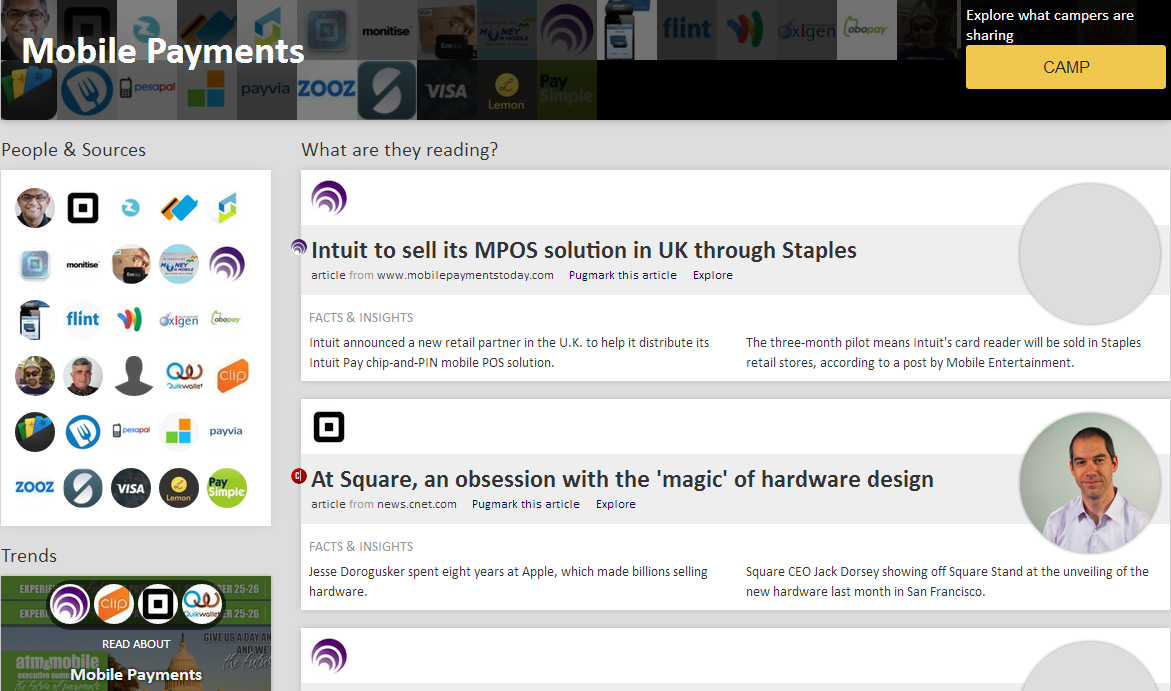Select the pesapal logo in People & Sources
Image resolution: width=1171 pixels, height=691 pixels.
point(131,430)
